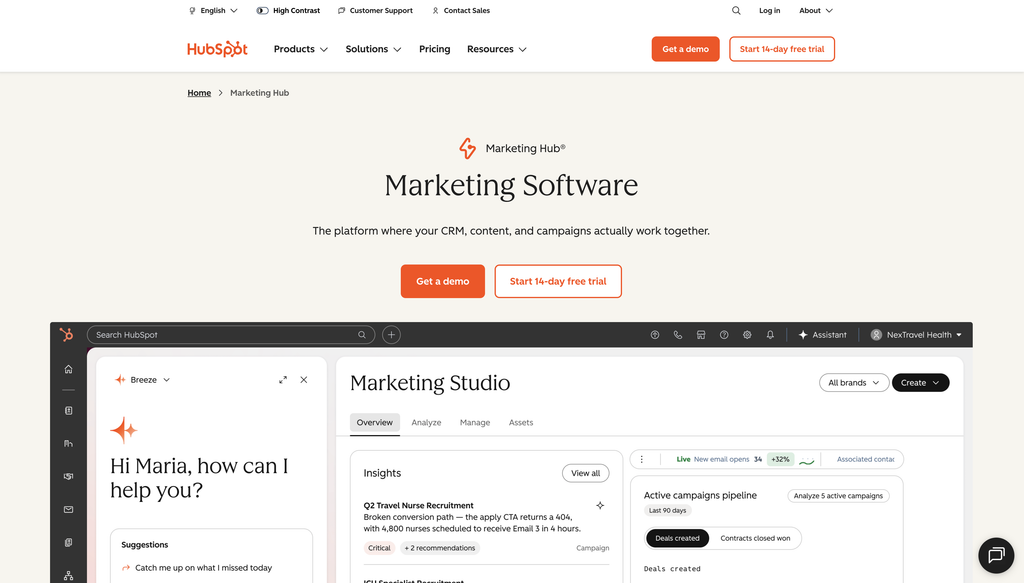Viewport: 1024px width, 583px height.
Task: Open the NexTravel Health account dropdown
Action: (x=916, y=335)
